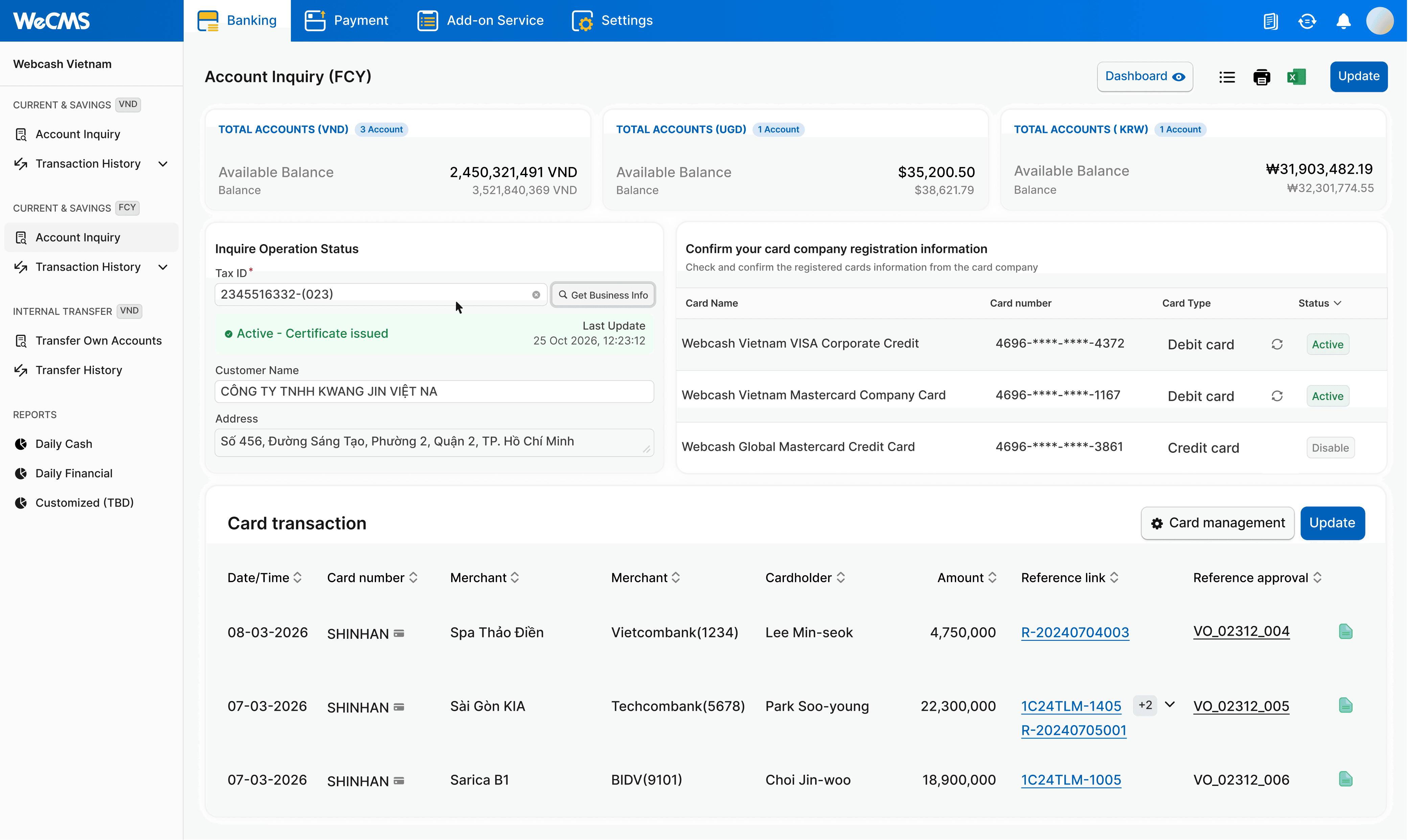This screenshot has height=840, width=1408.
Task: Clear the Tax ID field
Action: point(536,295)
